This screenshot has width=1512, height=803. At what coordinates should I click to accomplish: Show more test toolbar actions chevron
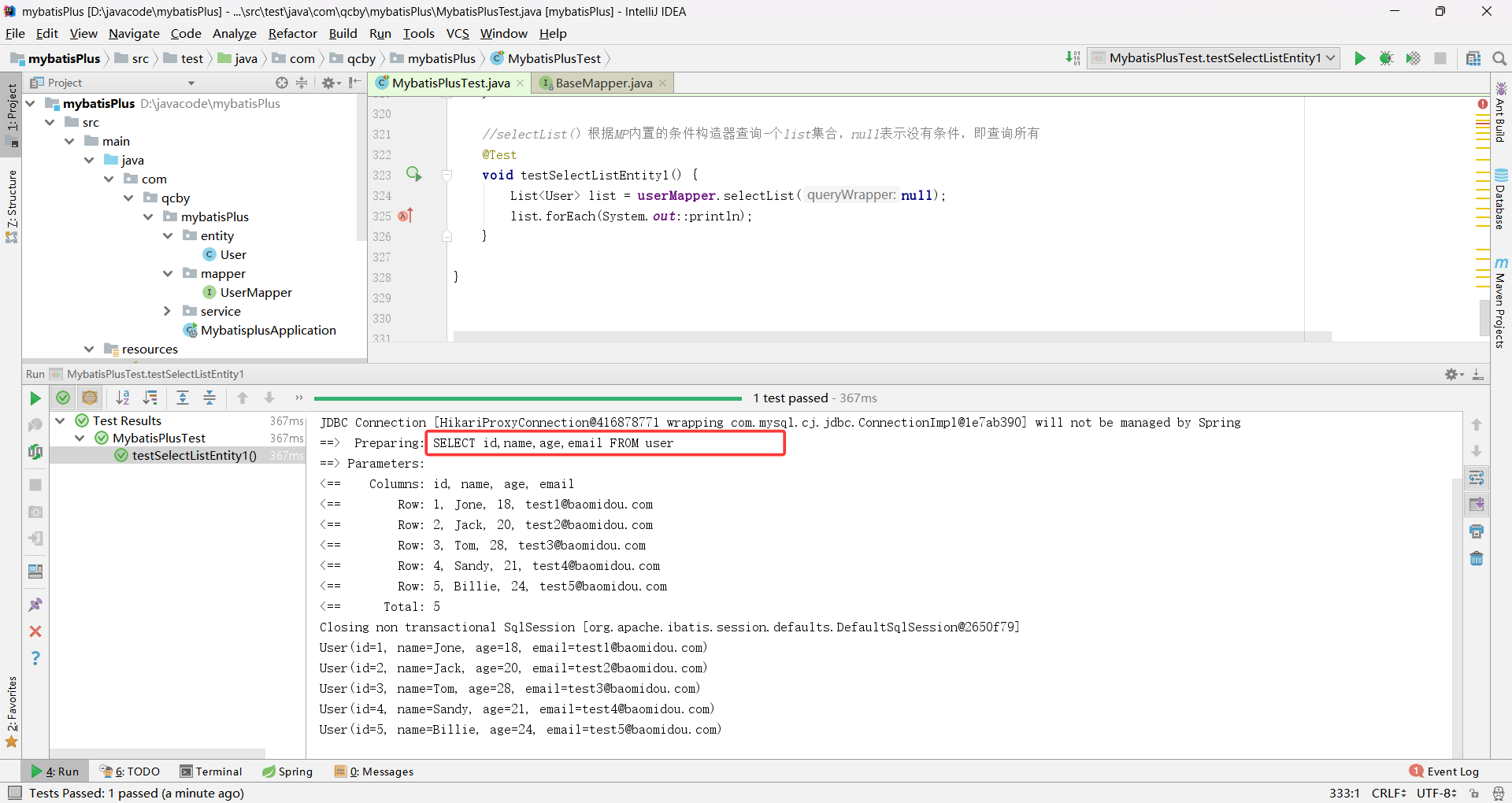coord(298,398)
